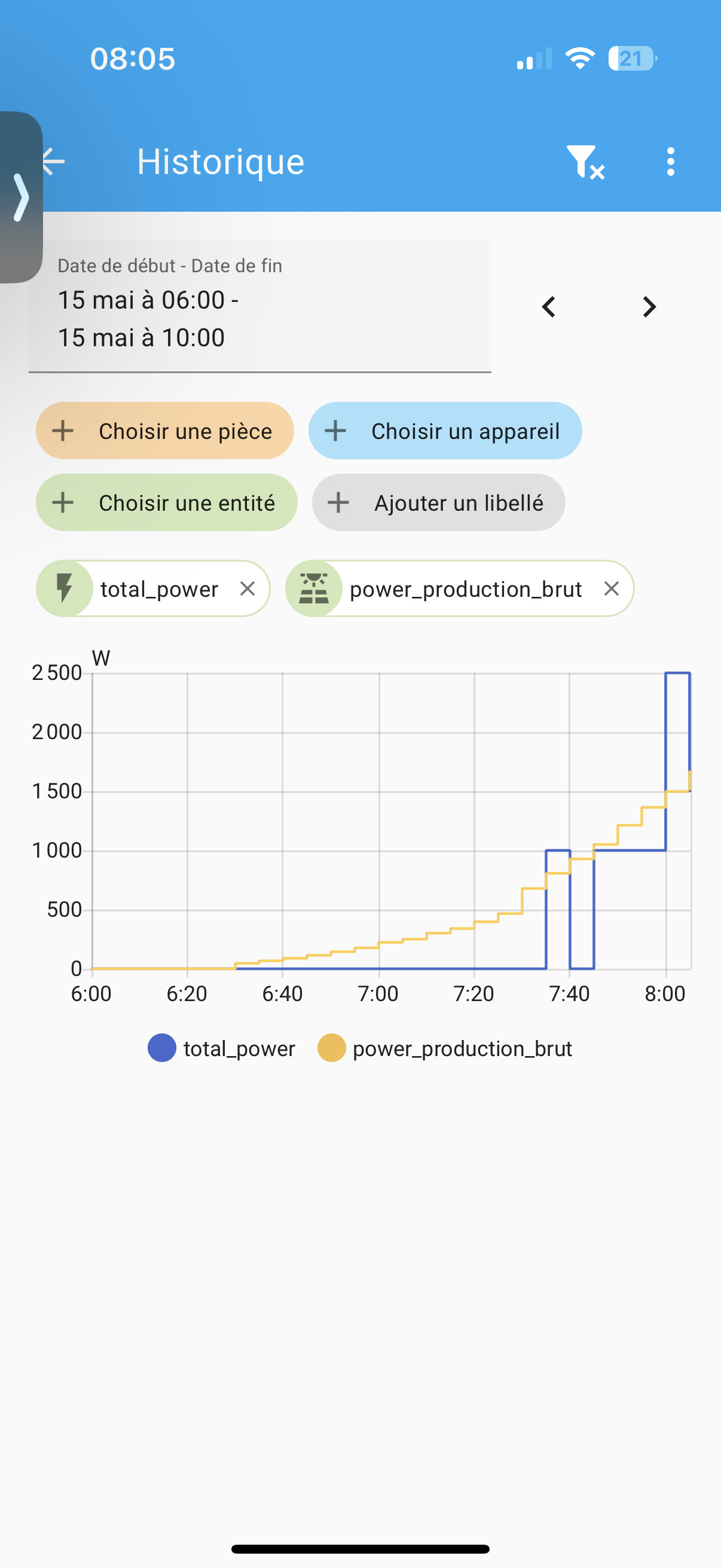721x1568 pixels.
Task: Tap the solar panel icon on power_production_brut
Action: (314, 588)
